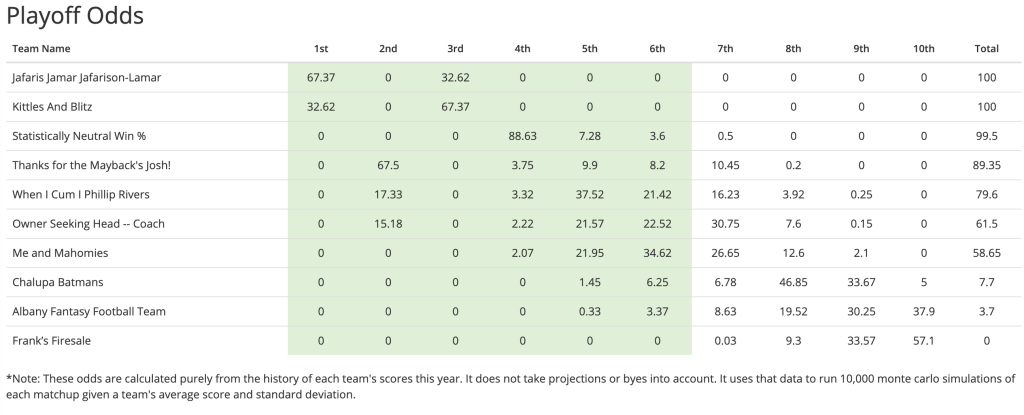
Task: Select the 4th column header
Action: point(523,48)
